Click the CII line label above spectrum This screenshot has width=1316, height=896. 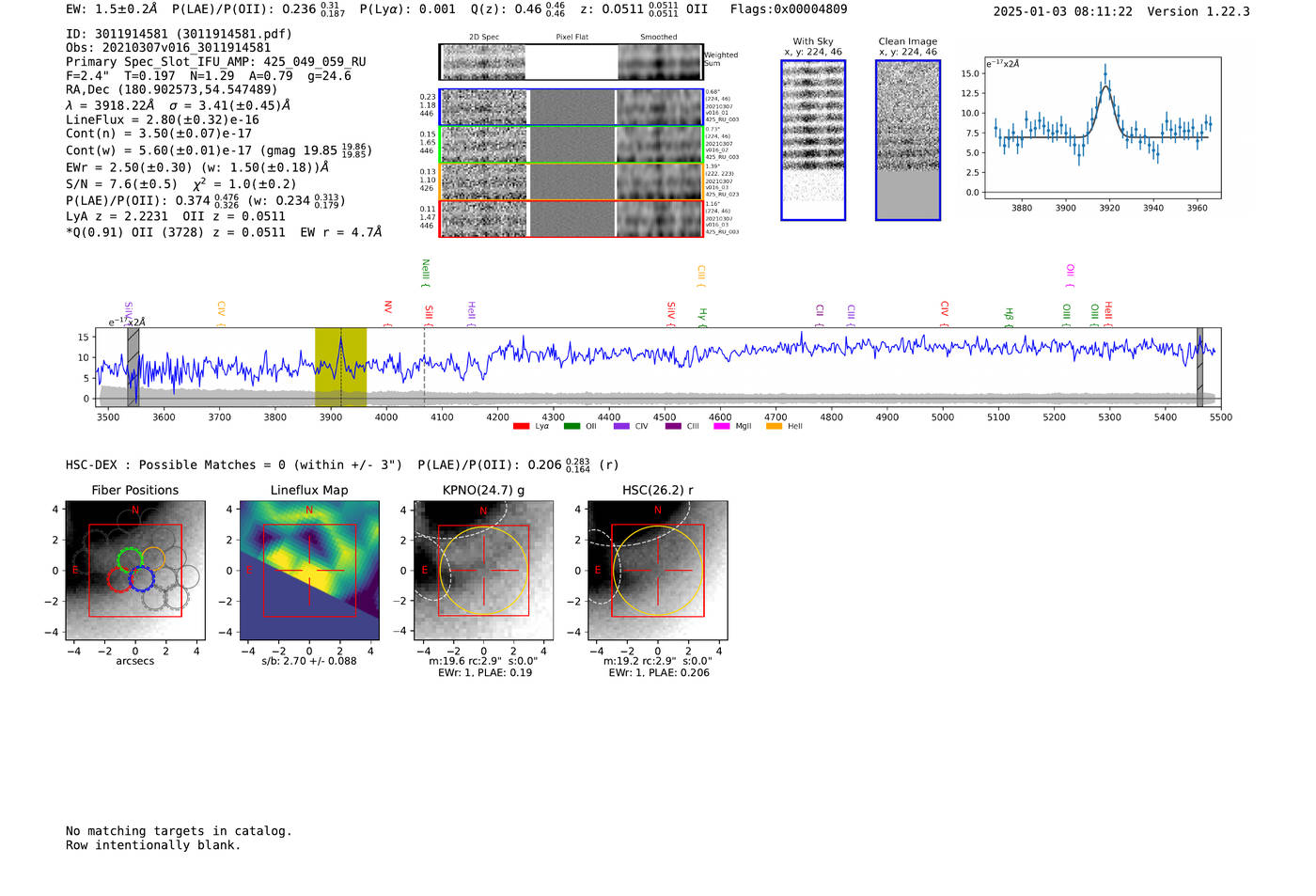[820, 316]
